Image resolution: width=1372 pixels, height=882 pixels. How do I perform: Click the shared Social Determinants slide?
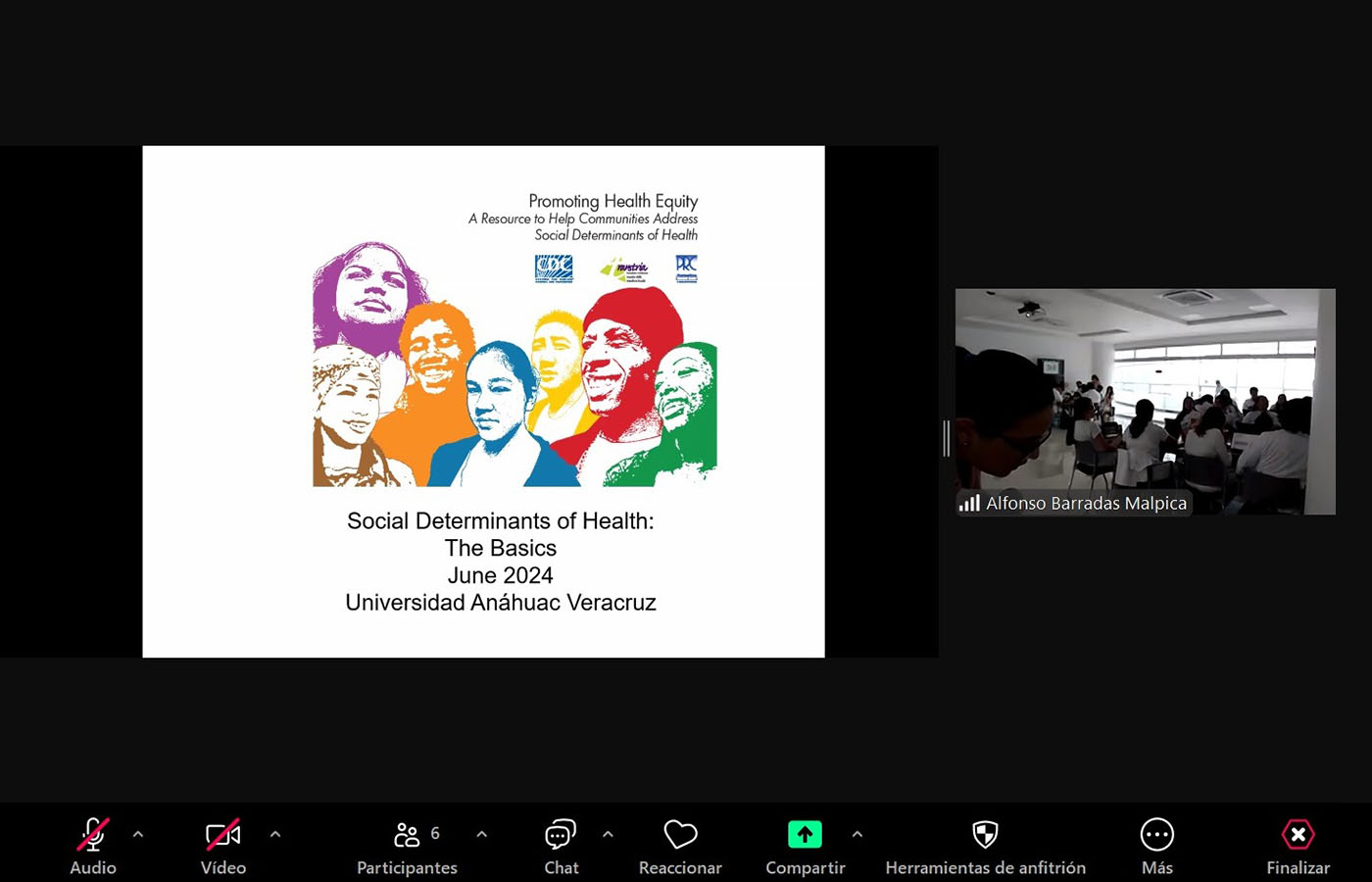[x=483, y=402]
